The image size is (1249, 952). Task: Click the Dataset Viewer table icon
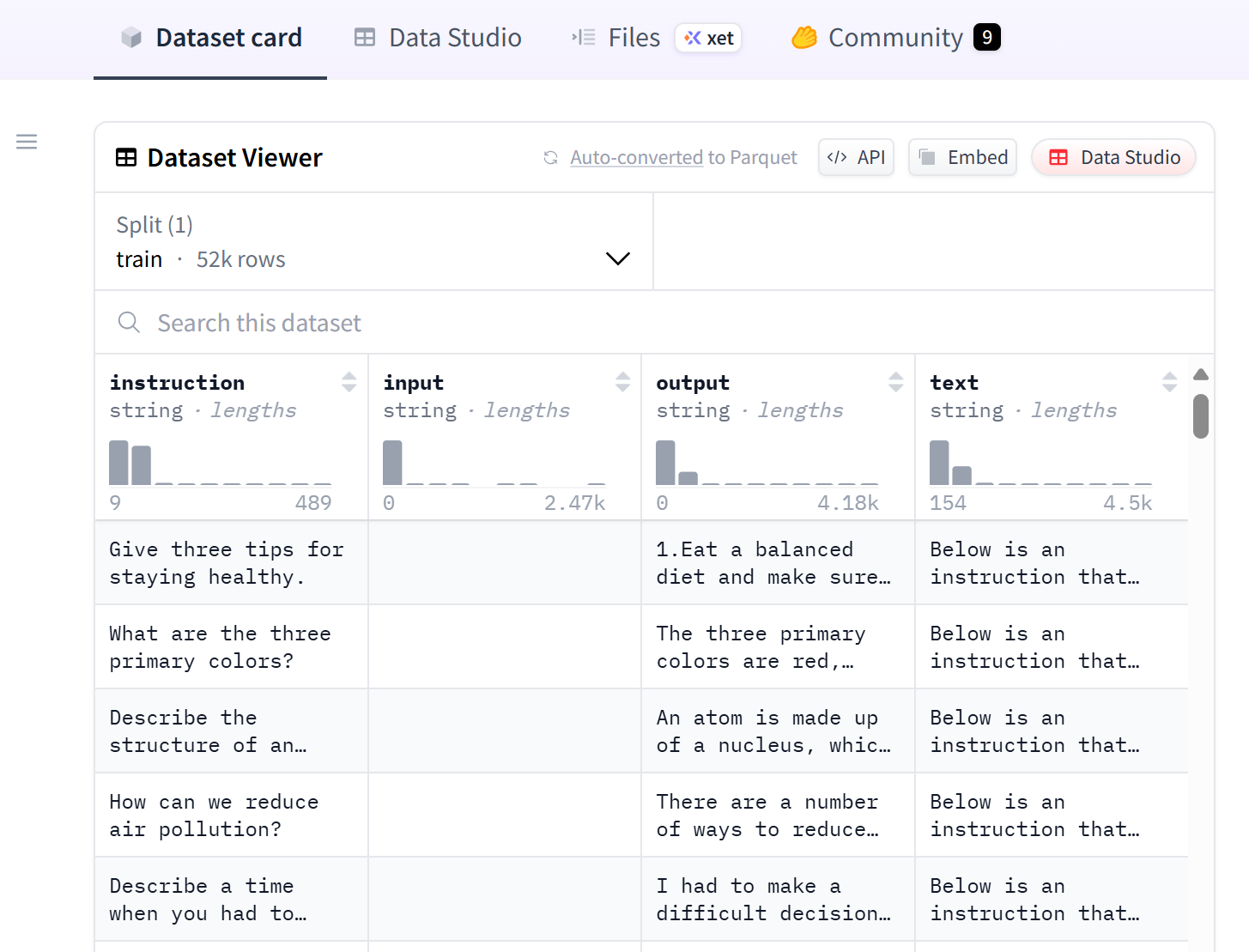tap(126, 158)
